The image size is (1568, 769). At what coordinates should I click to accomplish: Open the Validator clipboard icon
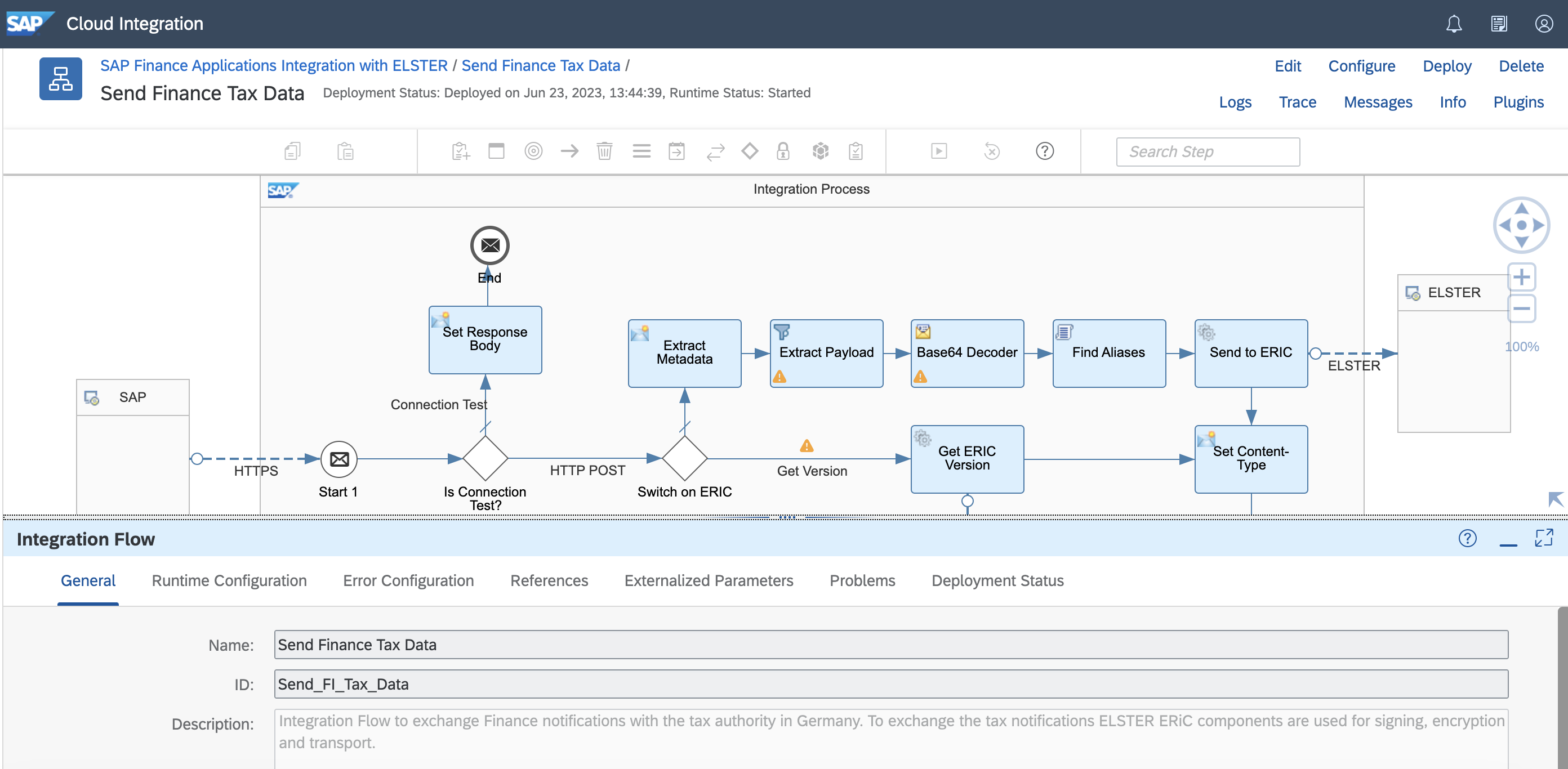click(856, 151)
